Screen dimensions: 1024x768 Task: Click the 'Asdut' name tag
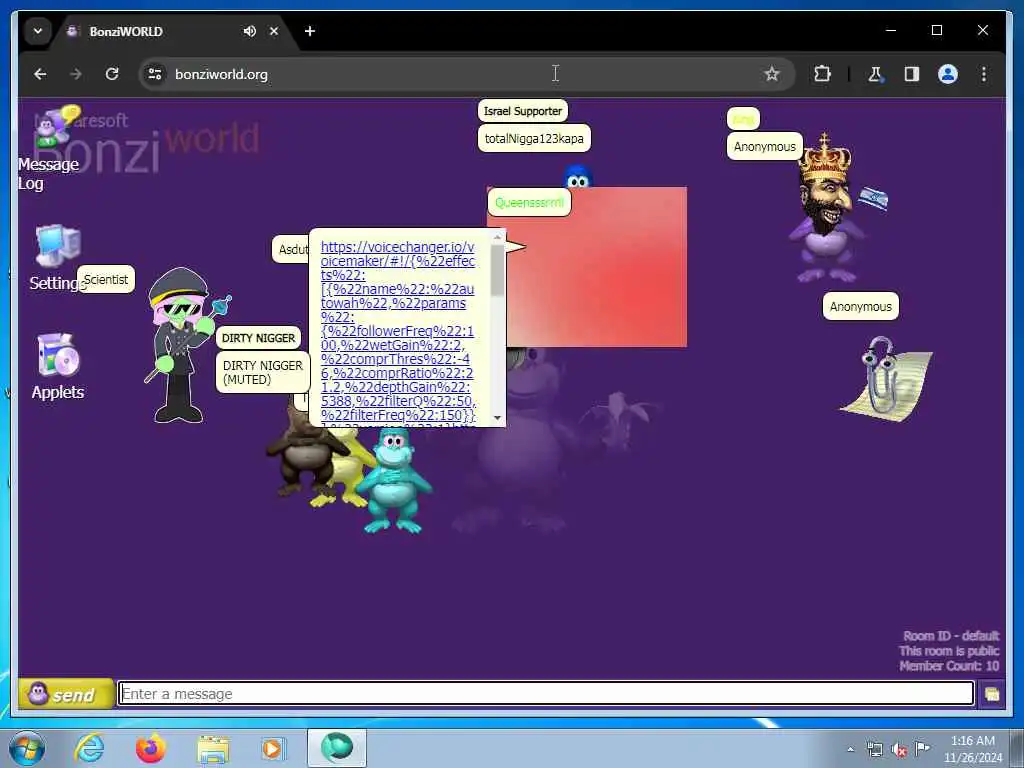coord(291,249)
